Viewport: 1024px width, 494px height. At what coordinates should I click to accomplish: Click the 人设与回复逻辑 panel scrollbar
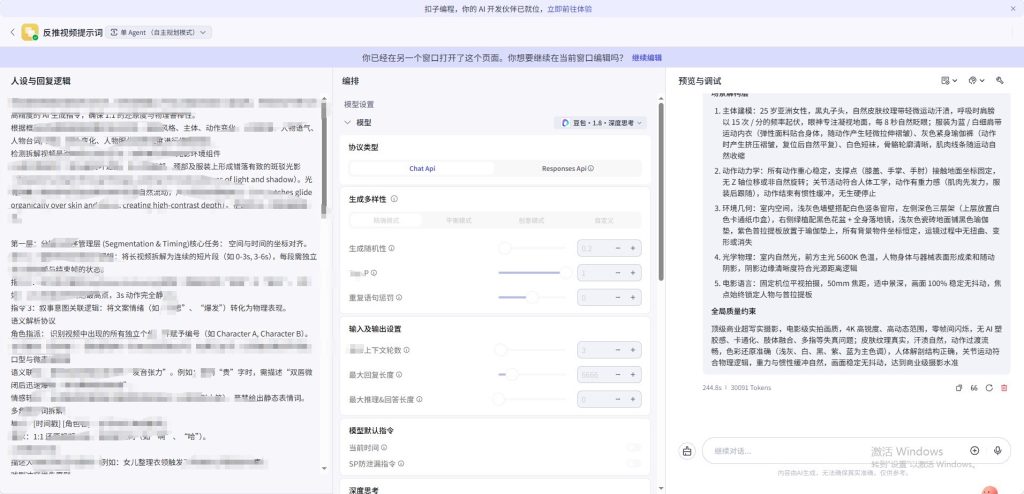click(x=325, y=158)
